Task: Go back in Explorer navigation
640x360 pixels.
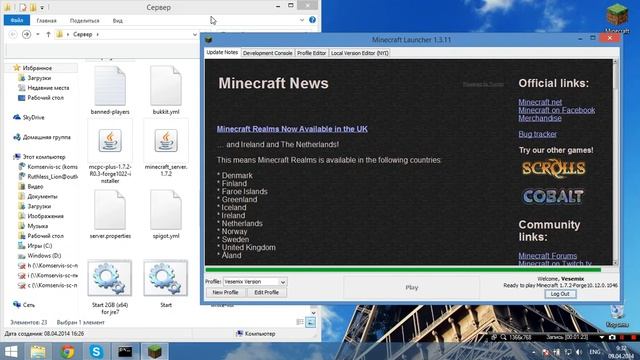Action: point(13,34)
